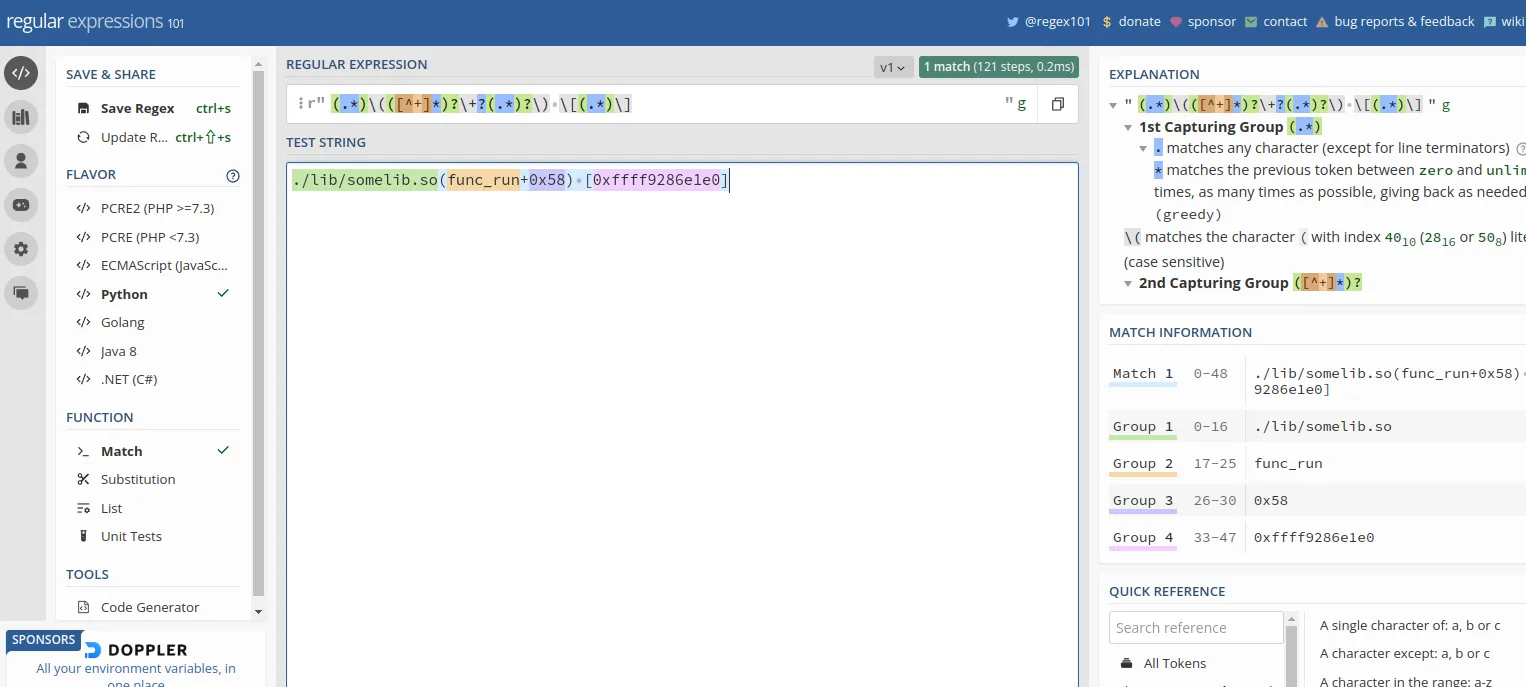Click the regex flags 'g' selector
This screenshot has width=1526, height=687.
coord(1022,103)
